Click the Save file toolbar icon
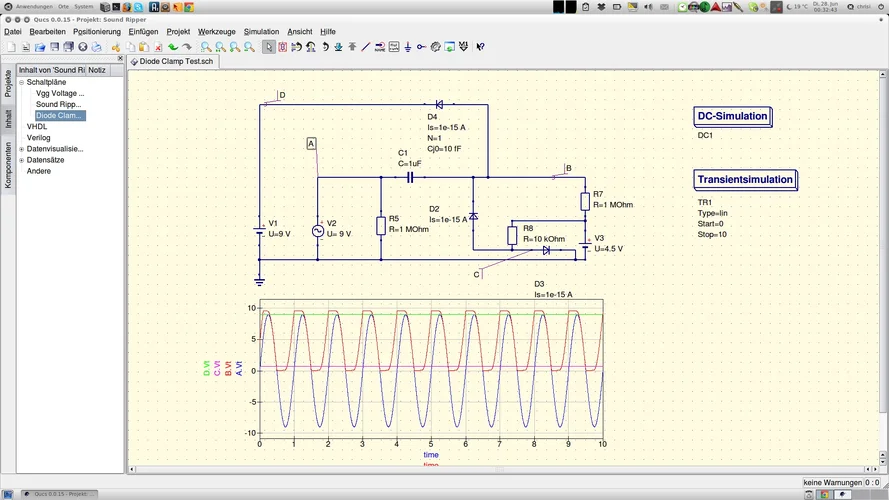Viewport: 889px width, 500px height. [x=55, y=47]
